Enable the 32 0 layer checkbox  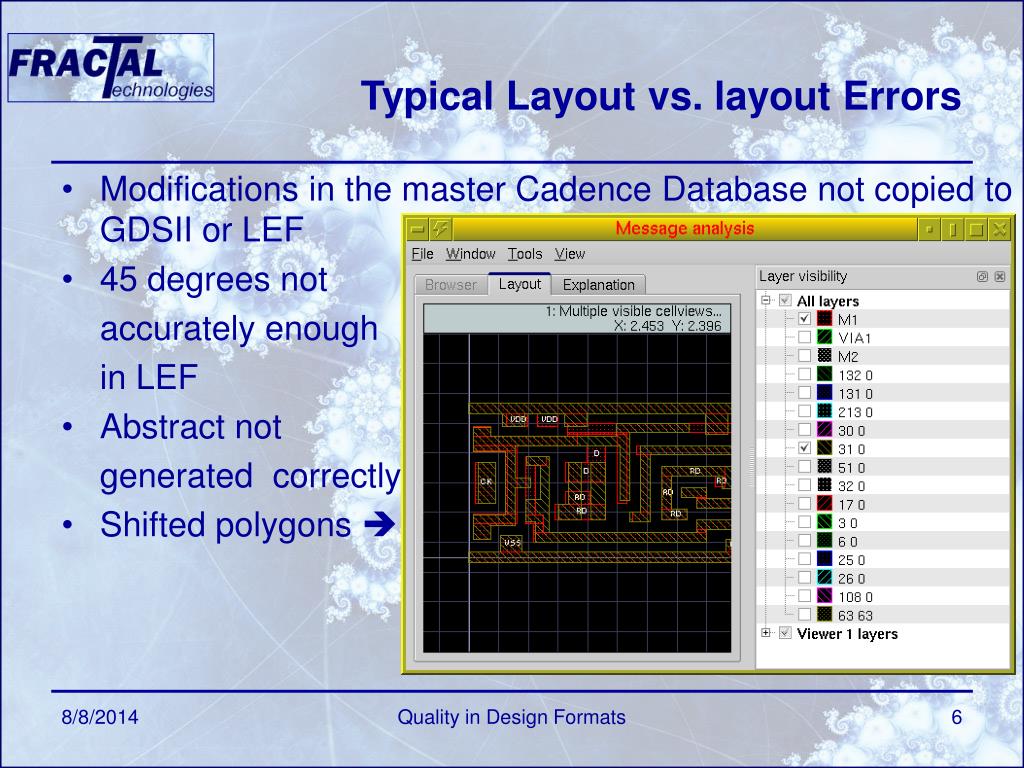pyautogui.click(x=805, y=485)
